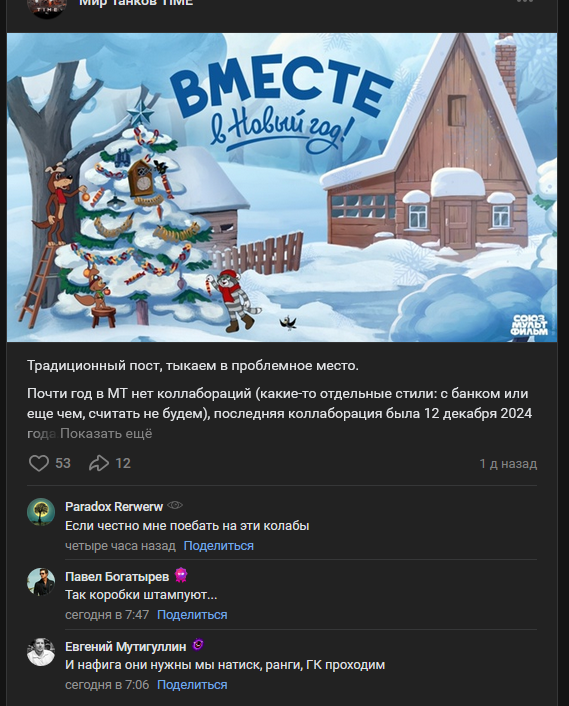The width and height of the screenshot is (569, 706).
Task: Expand post text with Показать ещё
Action: (x=106, y=434)
